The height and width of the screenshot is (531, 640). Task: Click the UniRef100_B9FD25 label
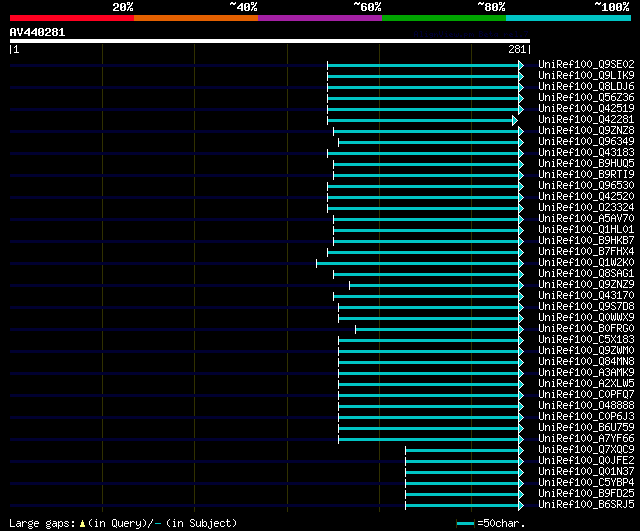tap(586, 494)
